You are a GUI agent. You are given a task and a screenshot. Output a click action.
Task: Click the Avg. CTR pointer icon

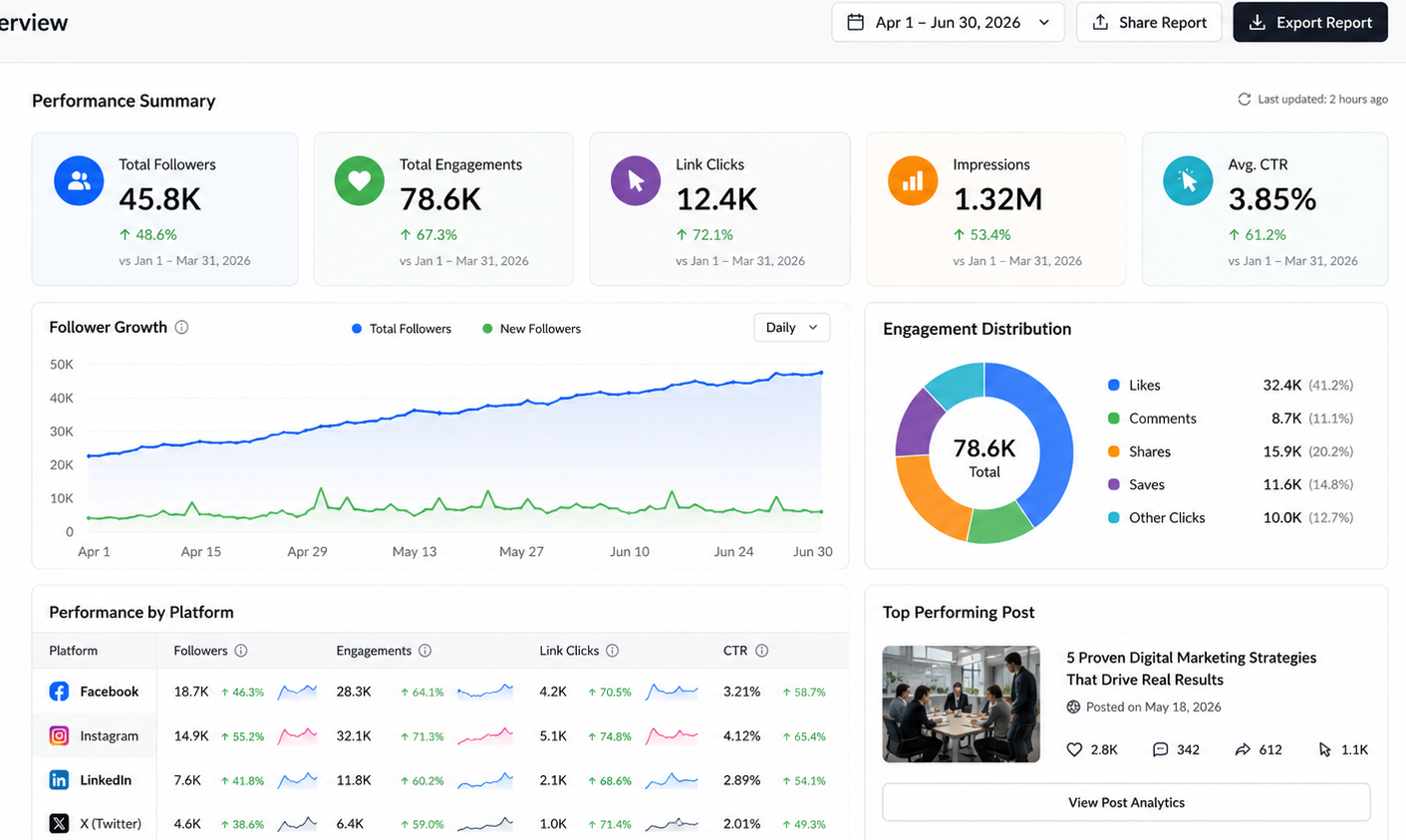[1188, 181]
